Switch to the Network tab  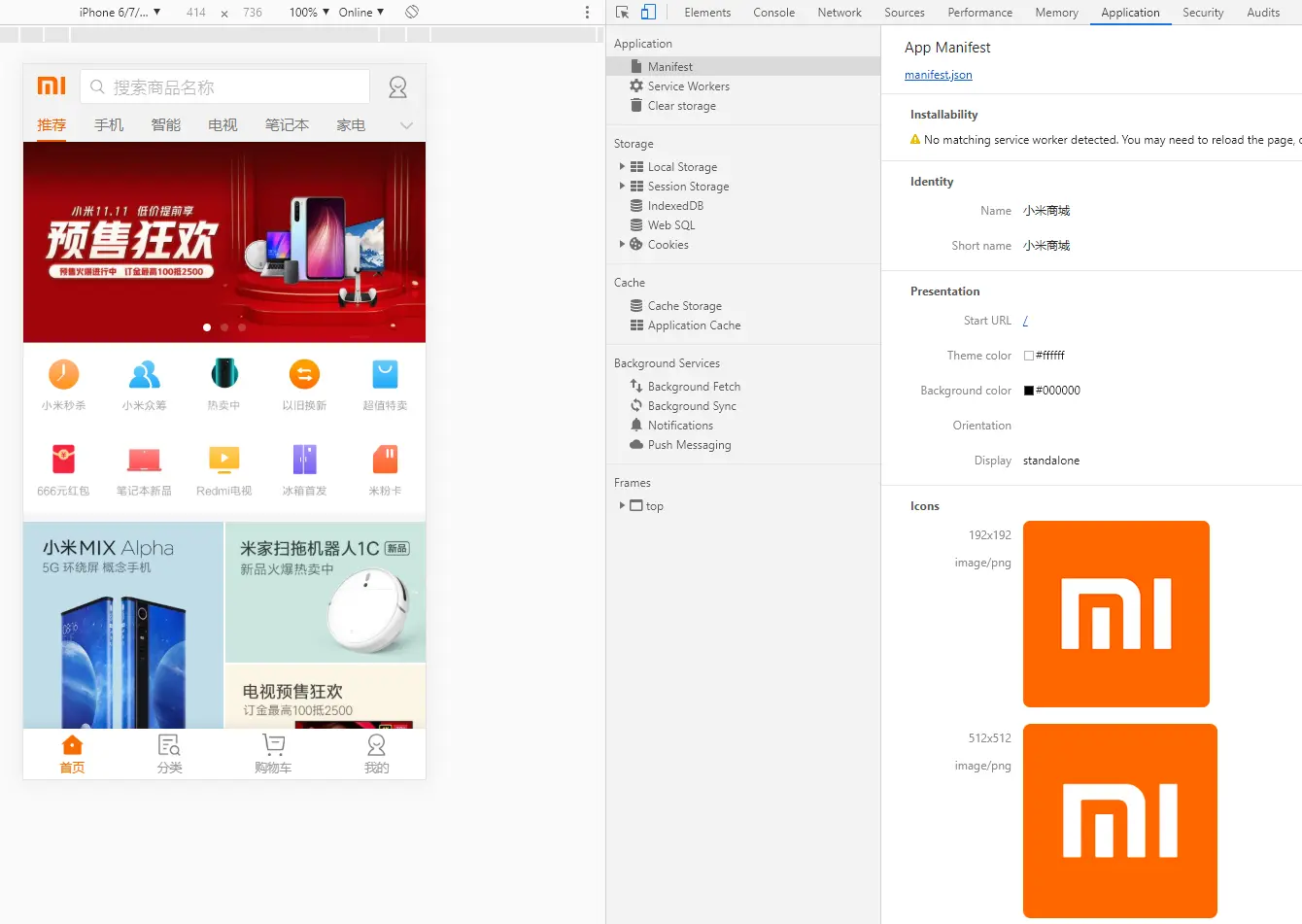click(x=839, y=13)
